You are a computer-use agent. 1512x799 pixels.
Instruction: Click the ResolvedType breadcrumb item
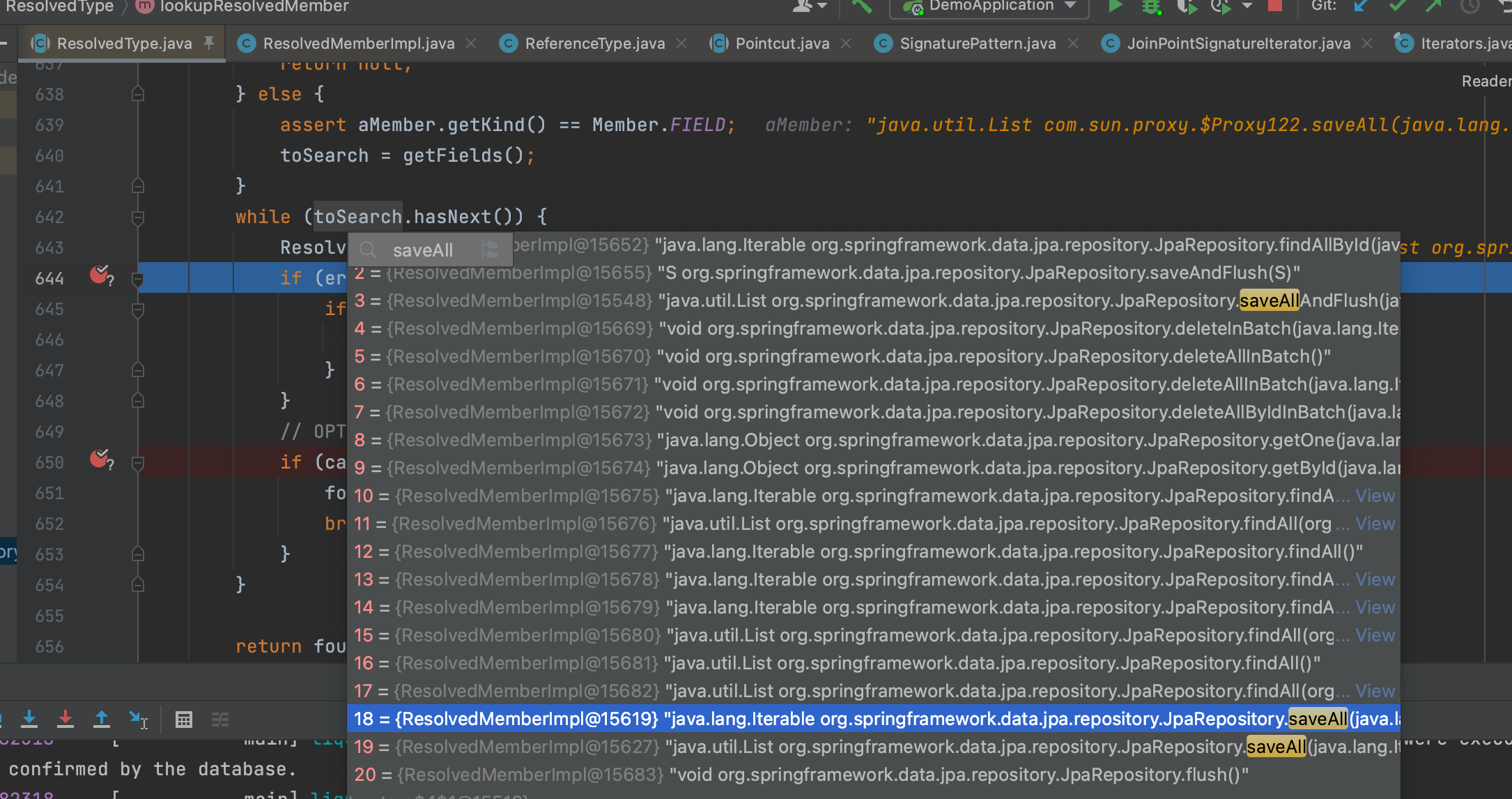[x=59, y=6]
